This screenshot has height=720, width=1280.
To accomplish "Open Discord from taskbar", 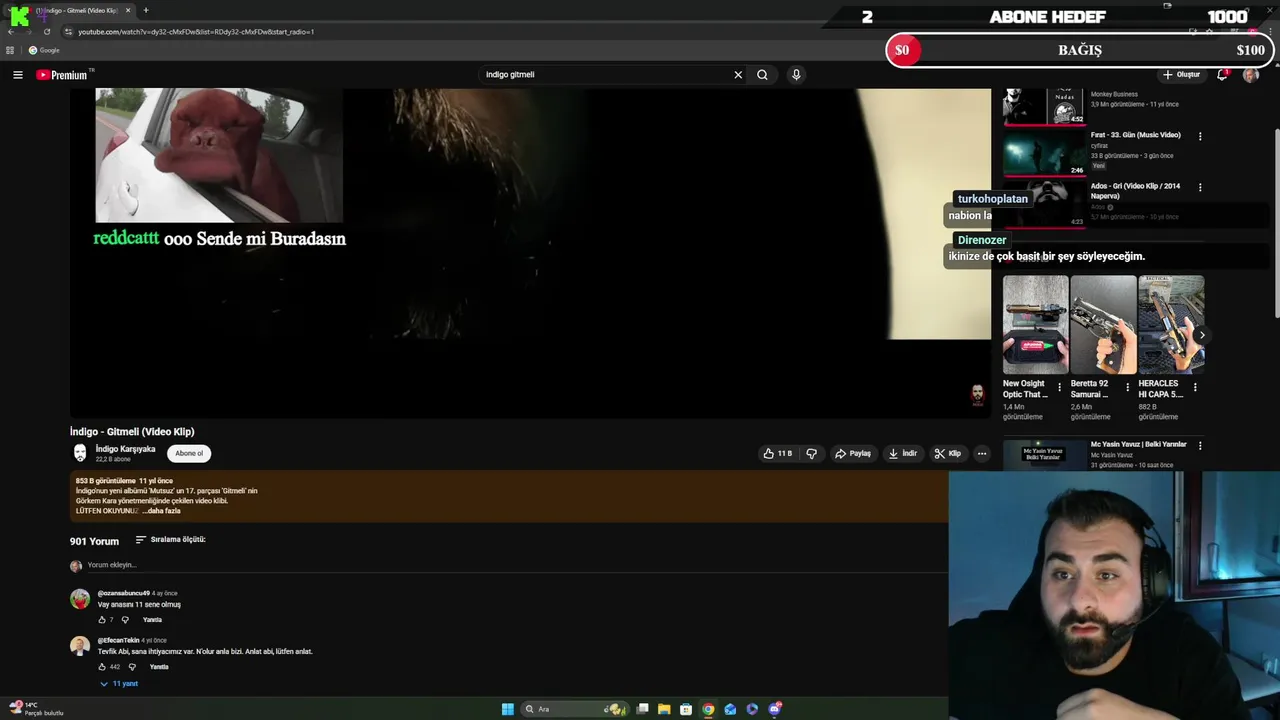I will pos(775,709).
